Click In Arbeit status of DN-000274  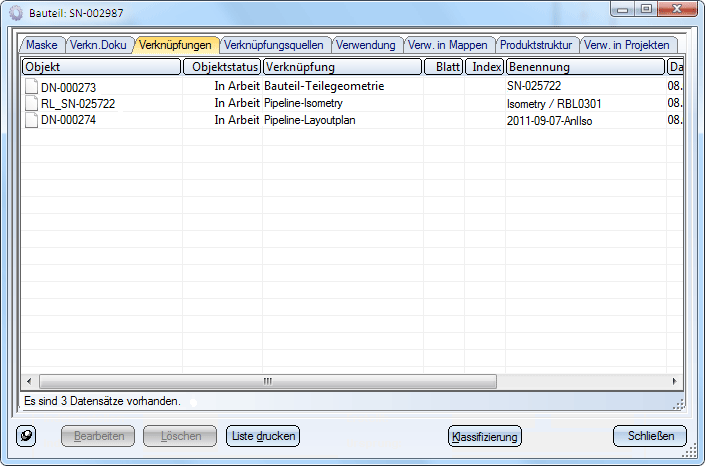237,120
